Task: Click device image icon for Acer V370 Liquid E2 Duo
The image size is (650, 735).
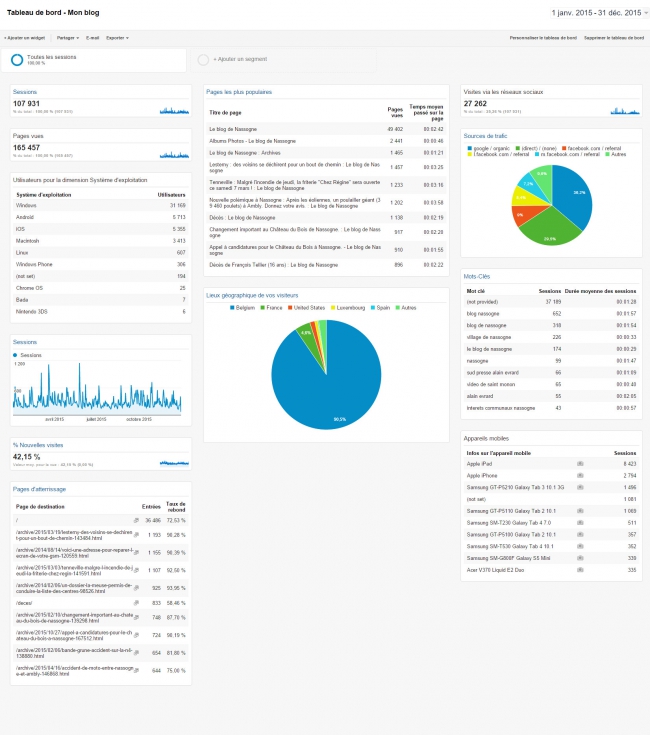Action: [x=580, y=570]
